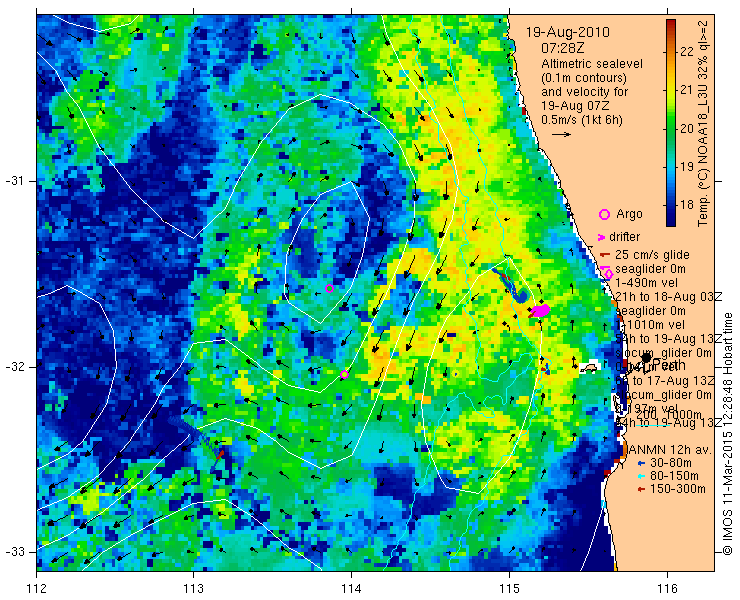This screenshot has width=740, height=600.
Task: Click the Argo float marker near -32 latitude
Action: [345, 374]
